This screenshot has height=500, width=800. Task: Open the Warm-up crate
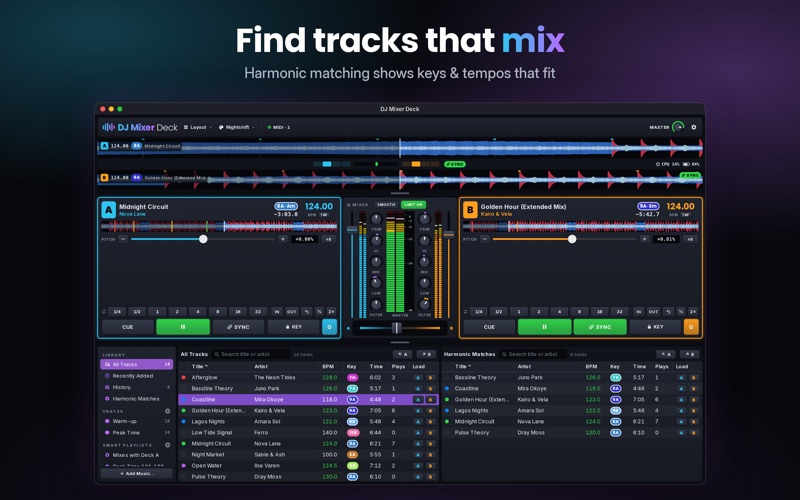tap(137, 421)
